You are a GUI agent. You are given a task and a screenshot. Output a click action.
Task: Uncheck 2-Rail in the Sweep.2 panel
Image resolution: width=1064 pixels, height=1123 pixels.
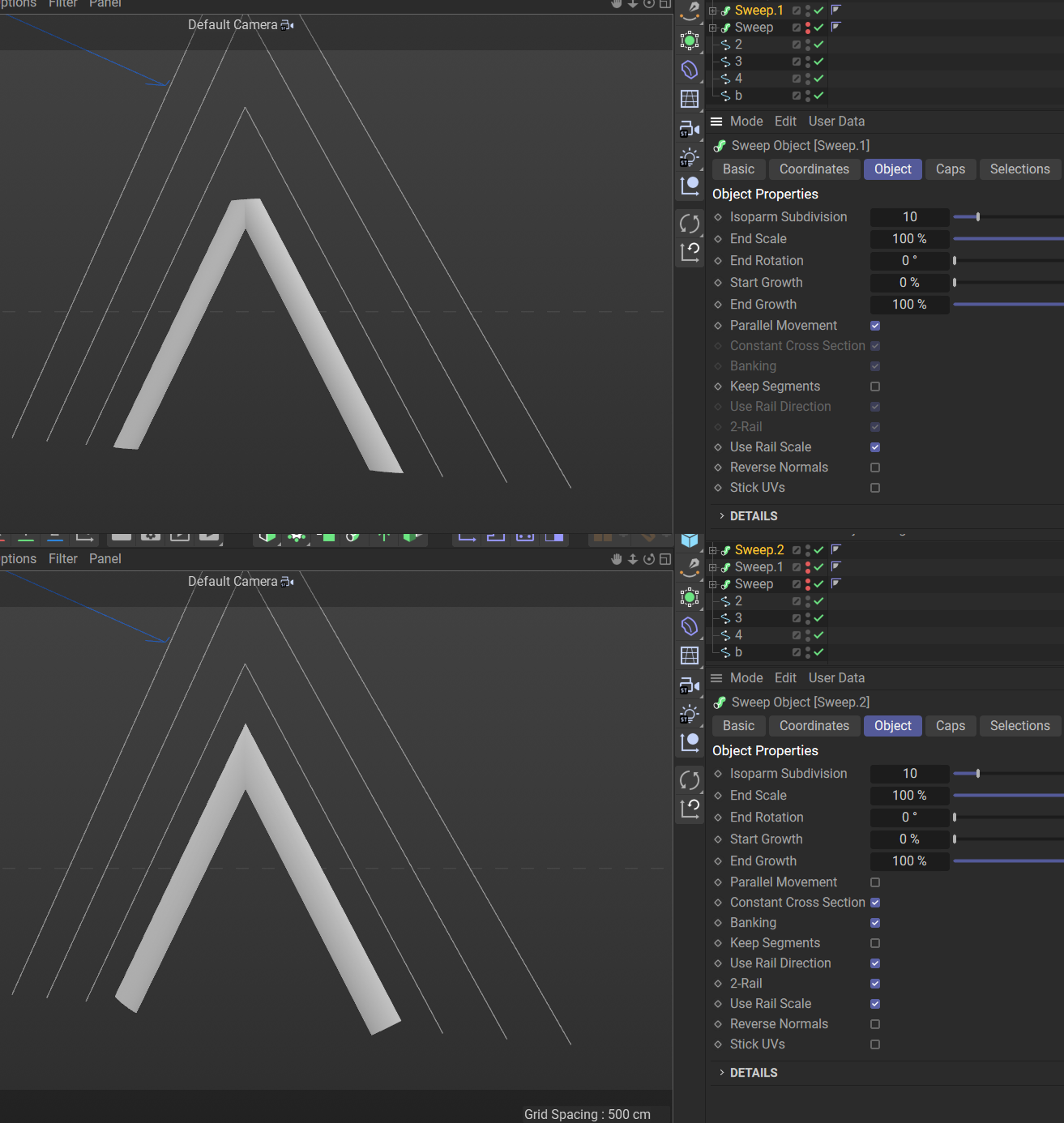pyautogui.click(x=875, y=984)
